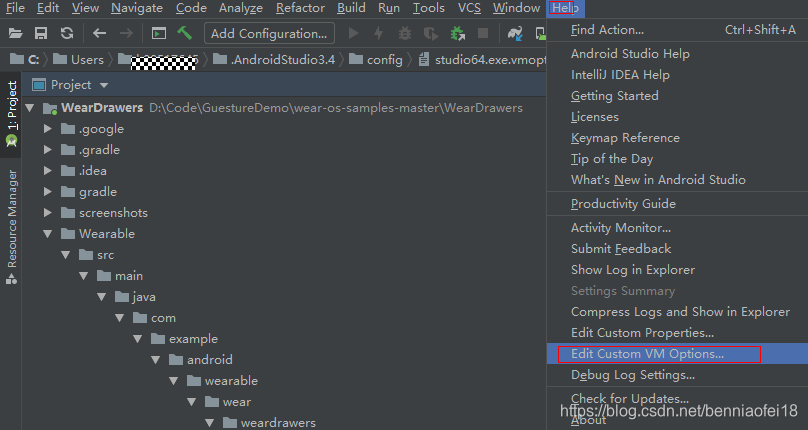The image size is (808, 430).
Task: Click the Run play icon
Action: click(x=354, y=34)
